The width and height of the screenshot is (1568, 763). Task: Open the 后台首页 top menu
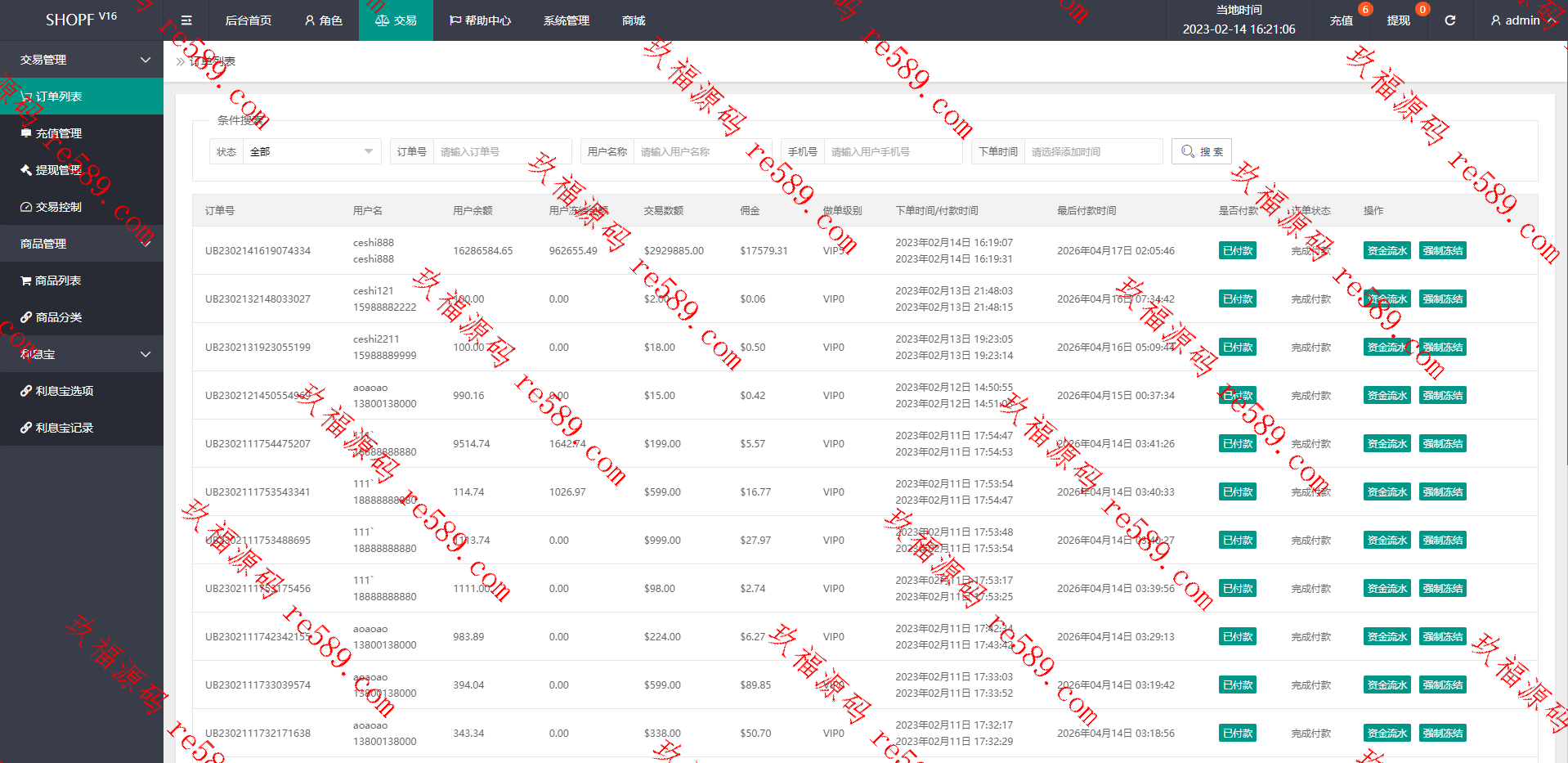coord(248,20)
